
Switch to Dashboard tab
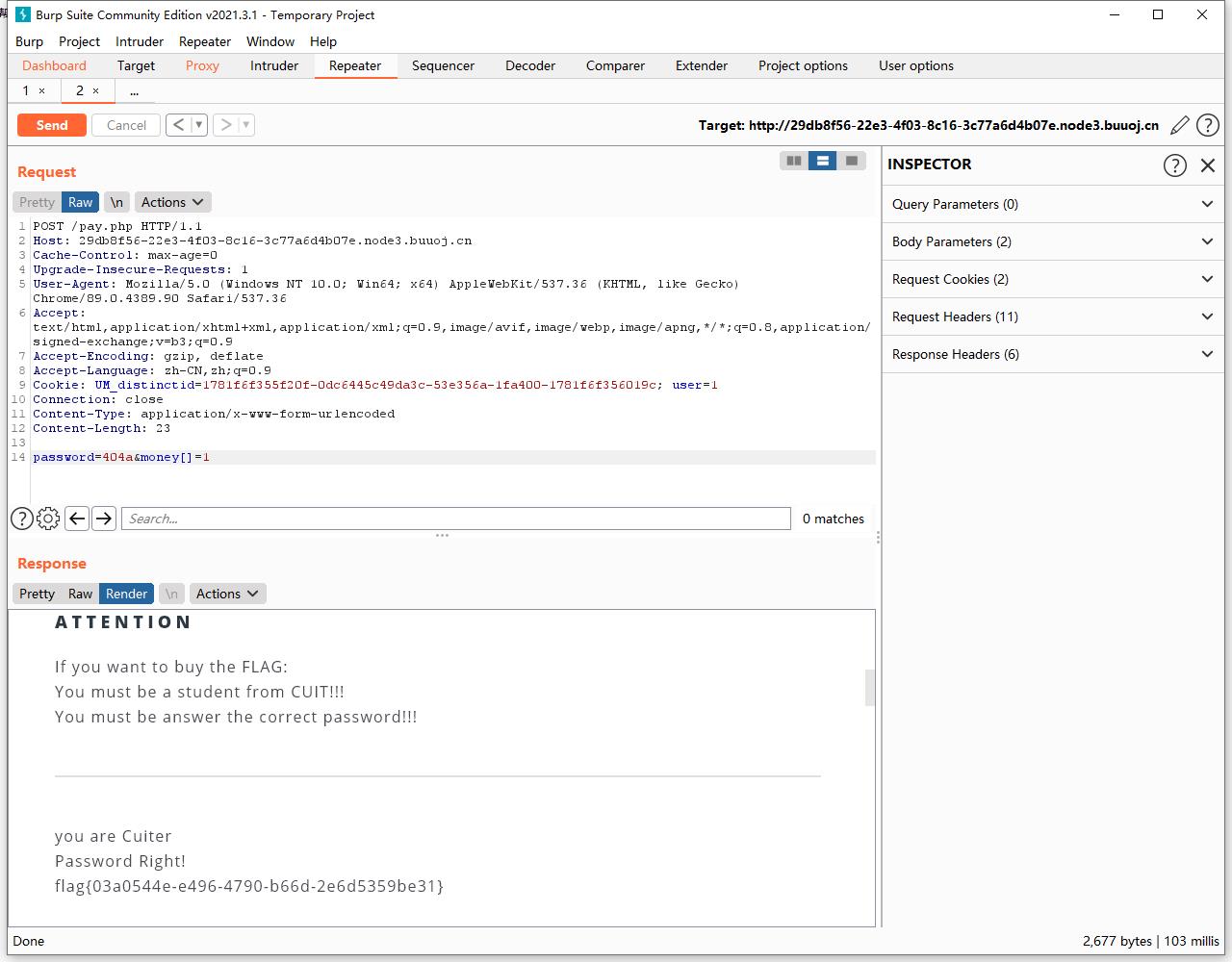tap(54, 65)
